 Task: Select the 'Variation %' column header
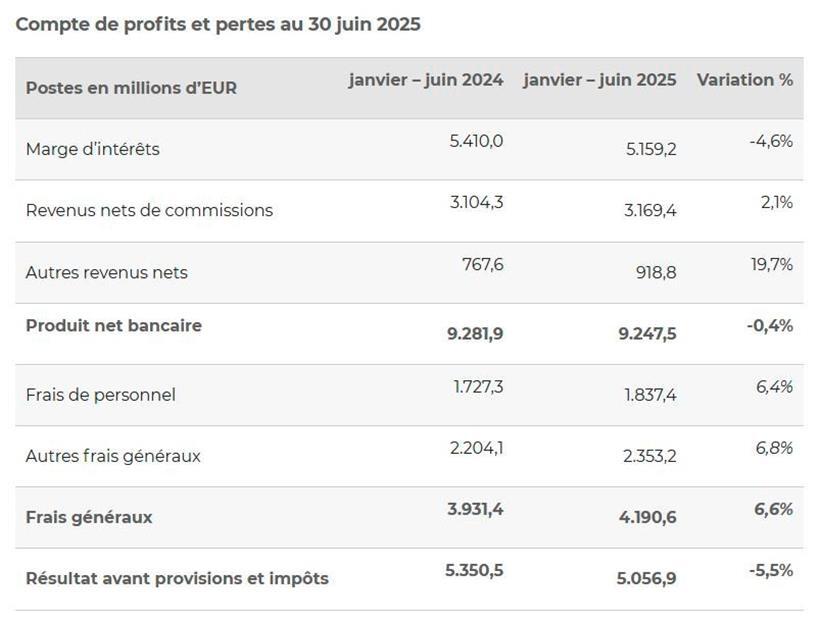(x=745, y=80)
